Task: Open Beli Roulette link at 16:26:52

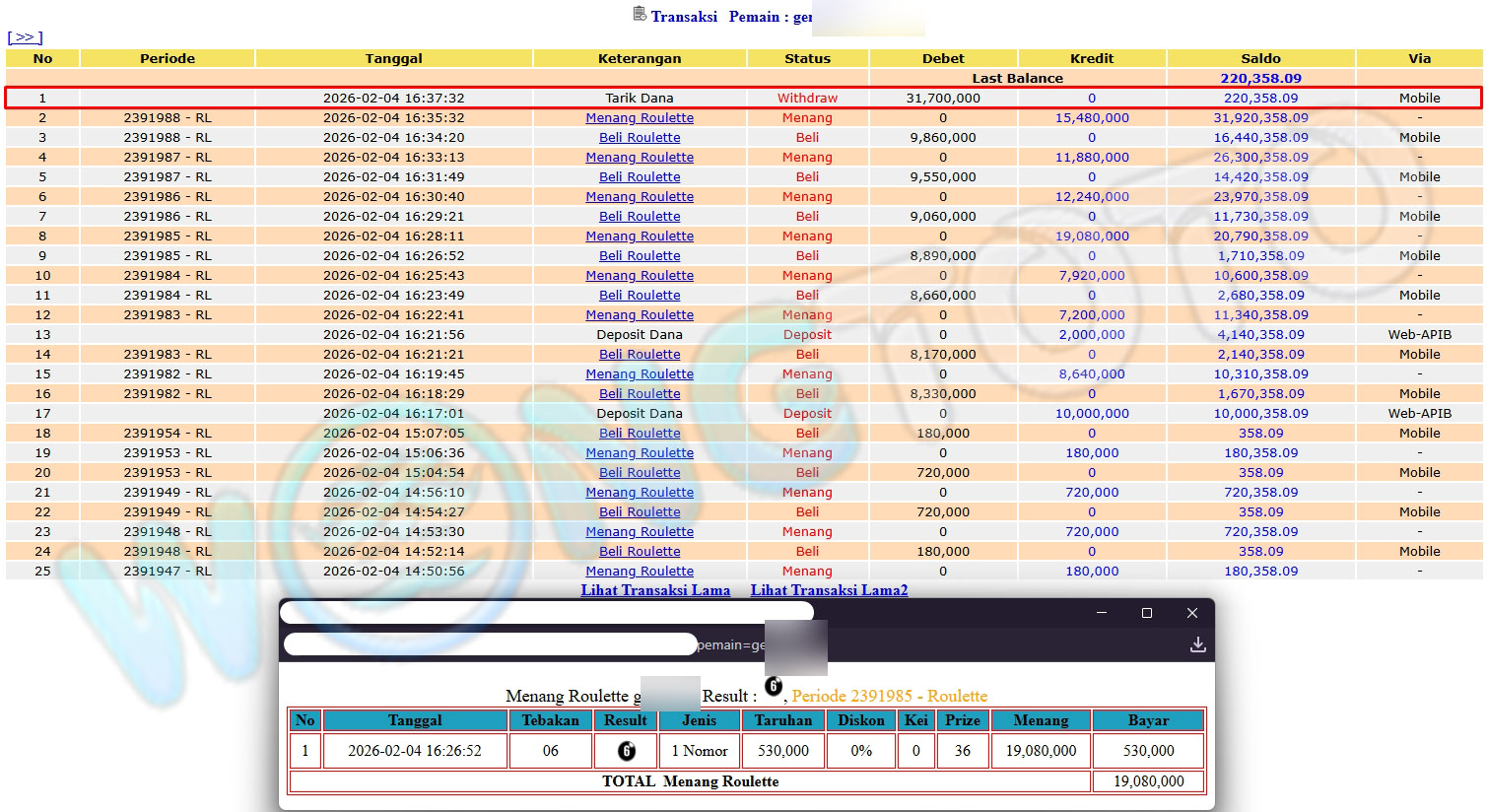Action: (x=640, y=256)
